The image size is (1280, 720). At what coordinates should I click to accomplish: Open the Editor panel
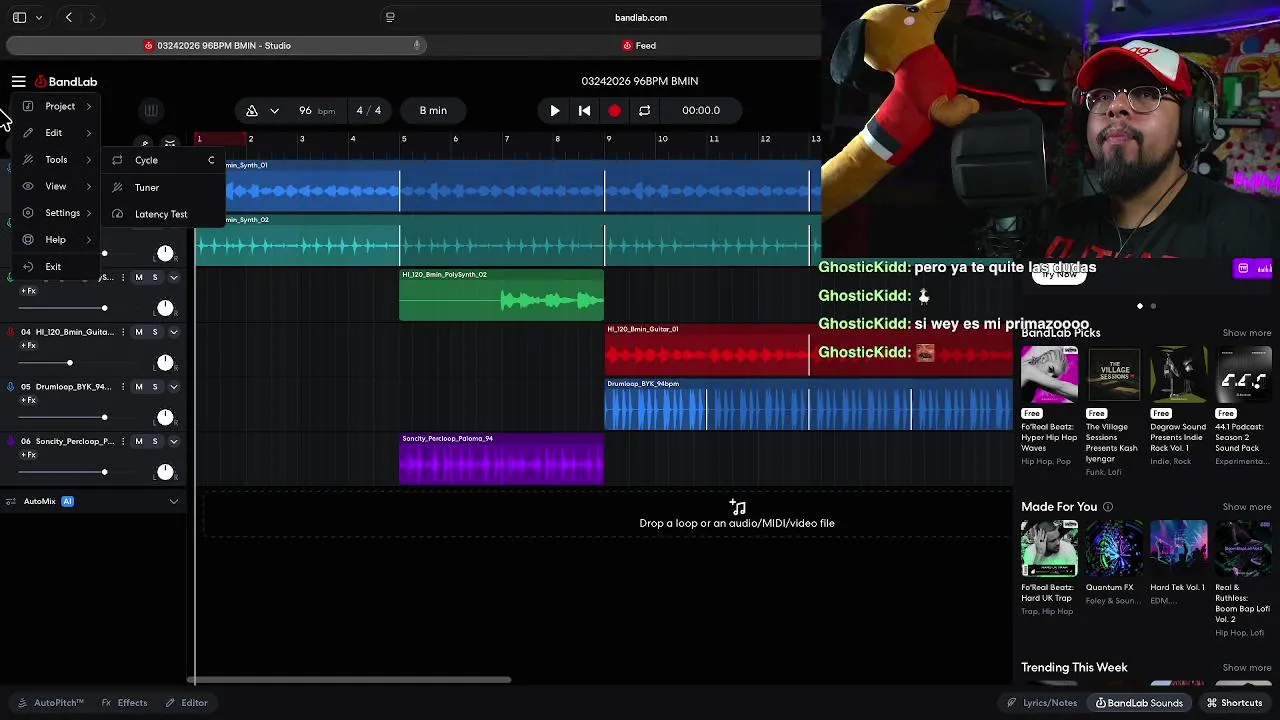186,703
